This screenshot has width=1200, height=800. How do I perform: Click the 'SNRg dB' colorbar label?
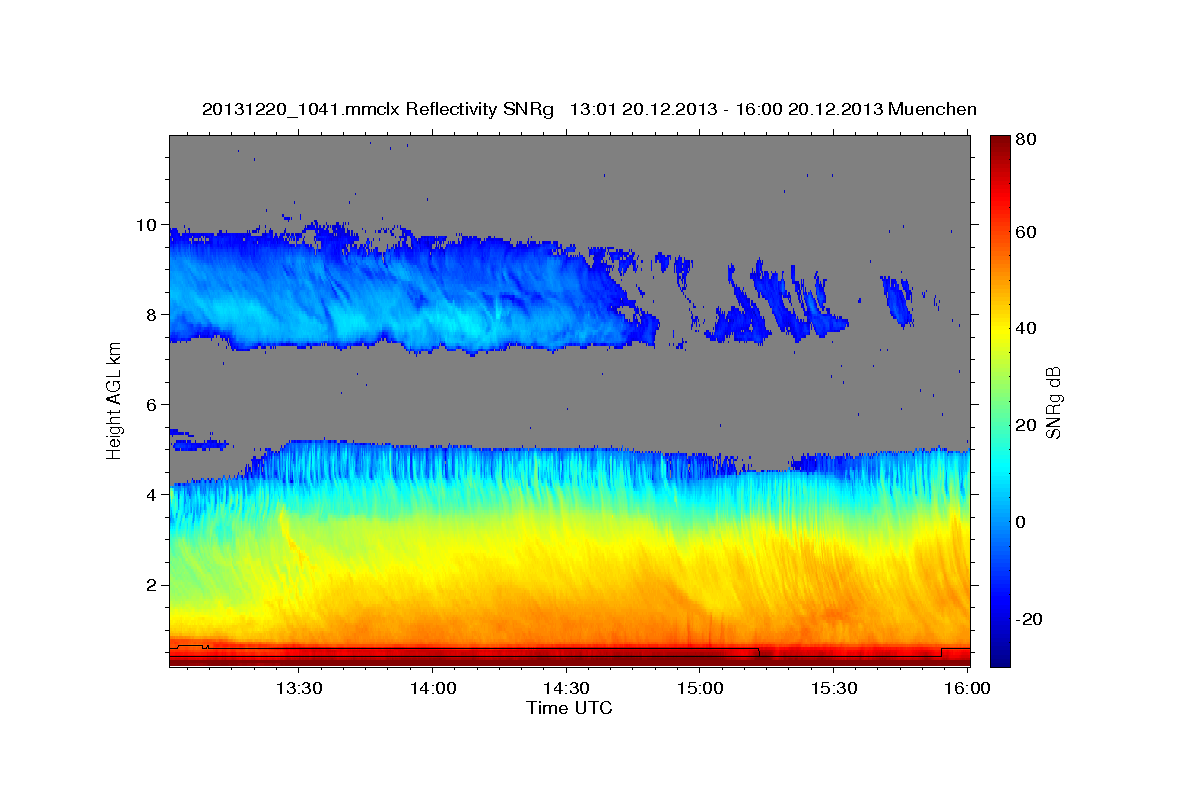pyautogui.click(x=1053, y=403)
